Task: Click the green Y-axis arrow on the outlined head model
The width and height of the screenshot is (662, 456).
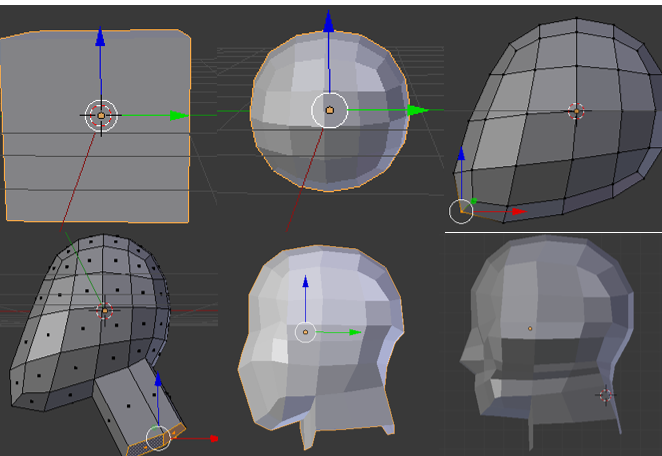Action: click(x=355, y=332)
